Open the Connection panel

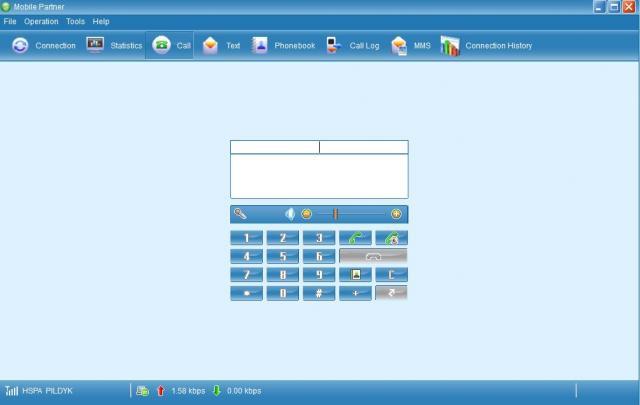[x=44, y=46]
